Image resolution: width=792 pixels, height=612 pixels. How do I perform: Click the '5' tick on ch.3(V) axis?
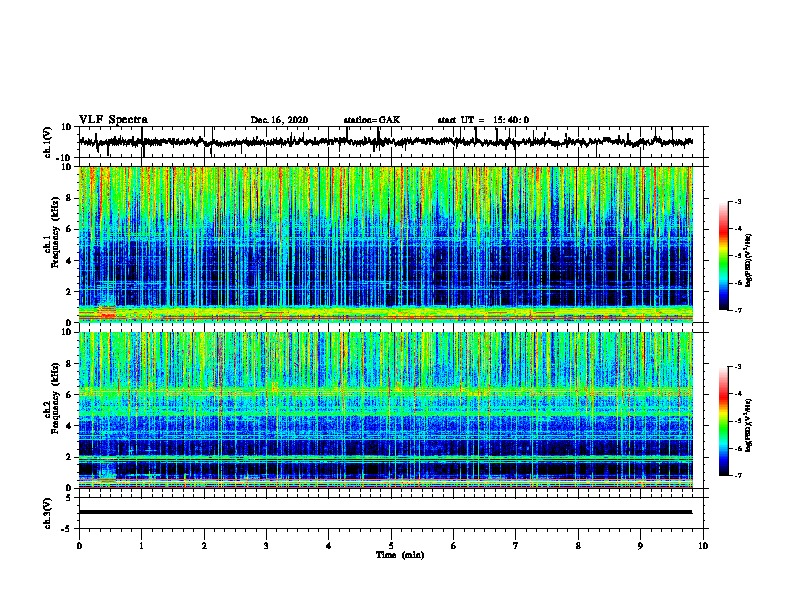click(70, 498)
